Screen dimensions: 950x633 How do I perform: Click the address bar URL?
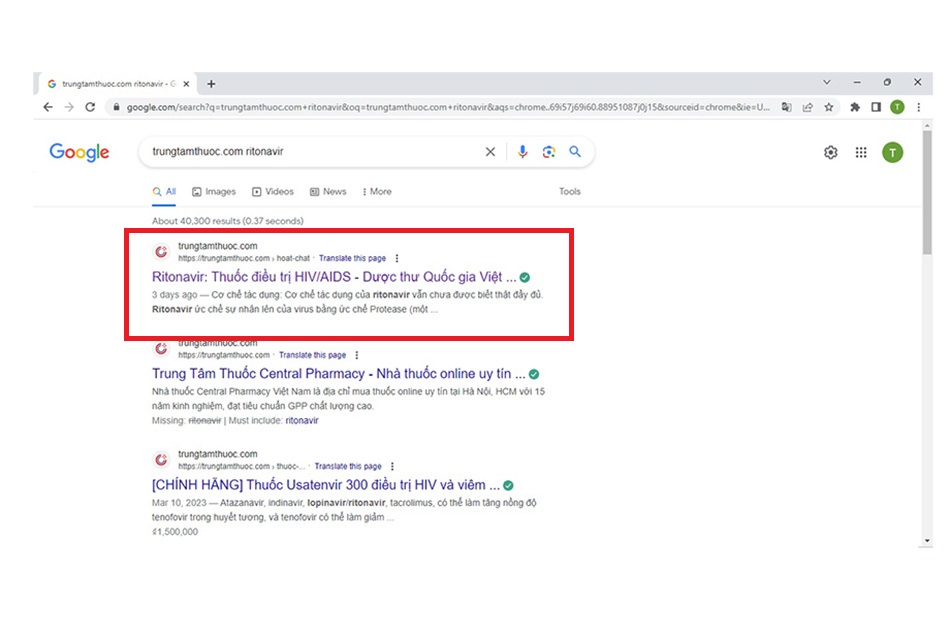(448, 107)
